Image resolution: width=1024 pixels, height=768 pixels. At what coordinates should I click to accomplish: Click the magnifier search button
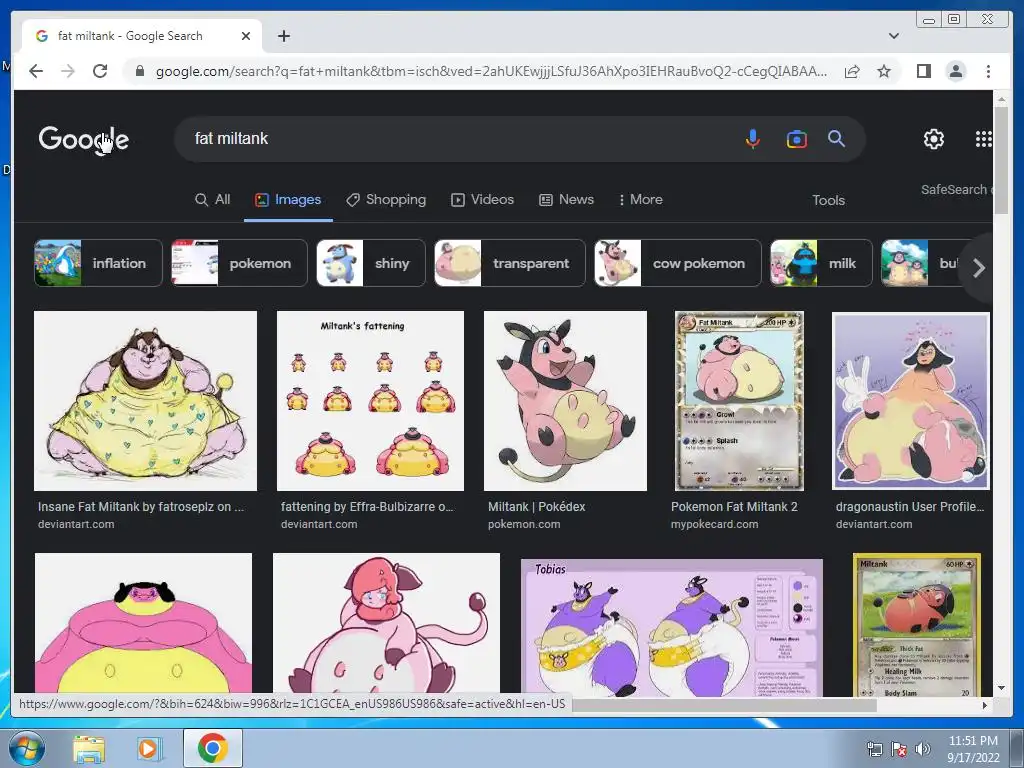coord(837,138)
